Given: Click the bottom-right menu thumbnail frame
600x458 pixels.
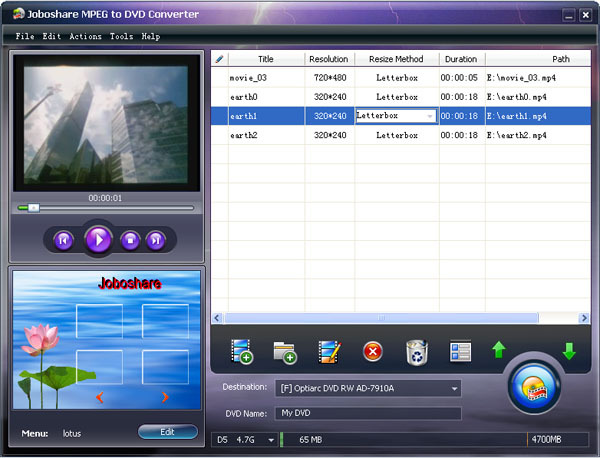Looking at the screenshot, I should [165, 367].
